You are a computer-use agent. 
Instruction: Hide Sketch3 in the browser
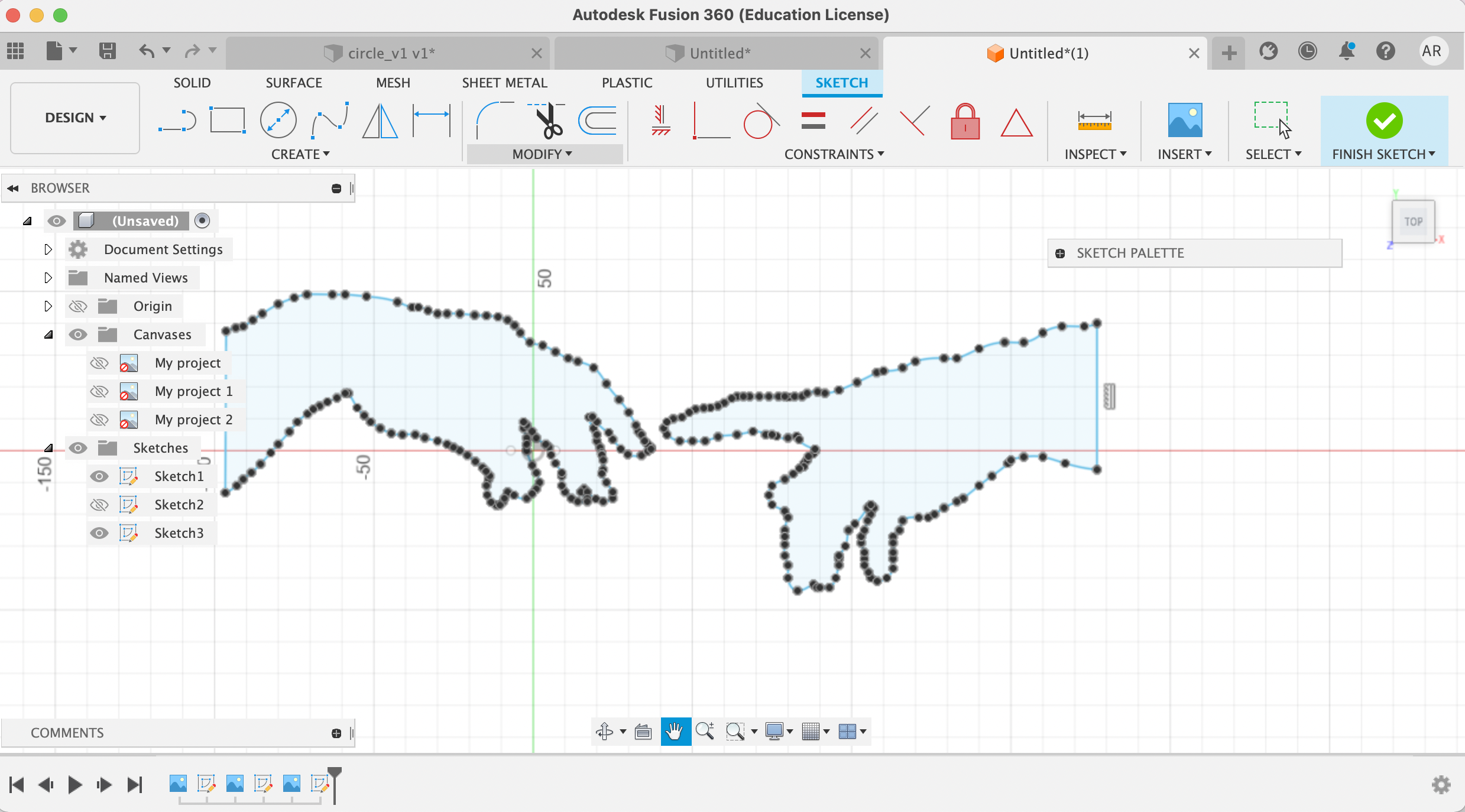tap(99, 533)
